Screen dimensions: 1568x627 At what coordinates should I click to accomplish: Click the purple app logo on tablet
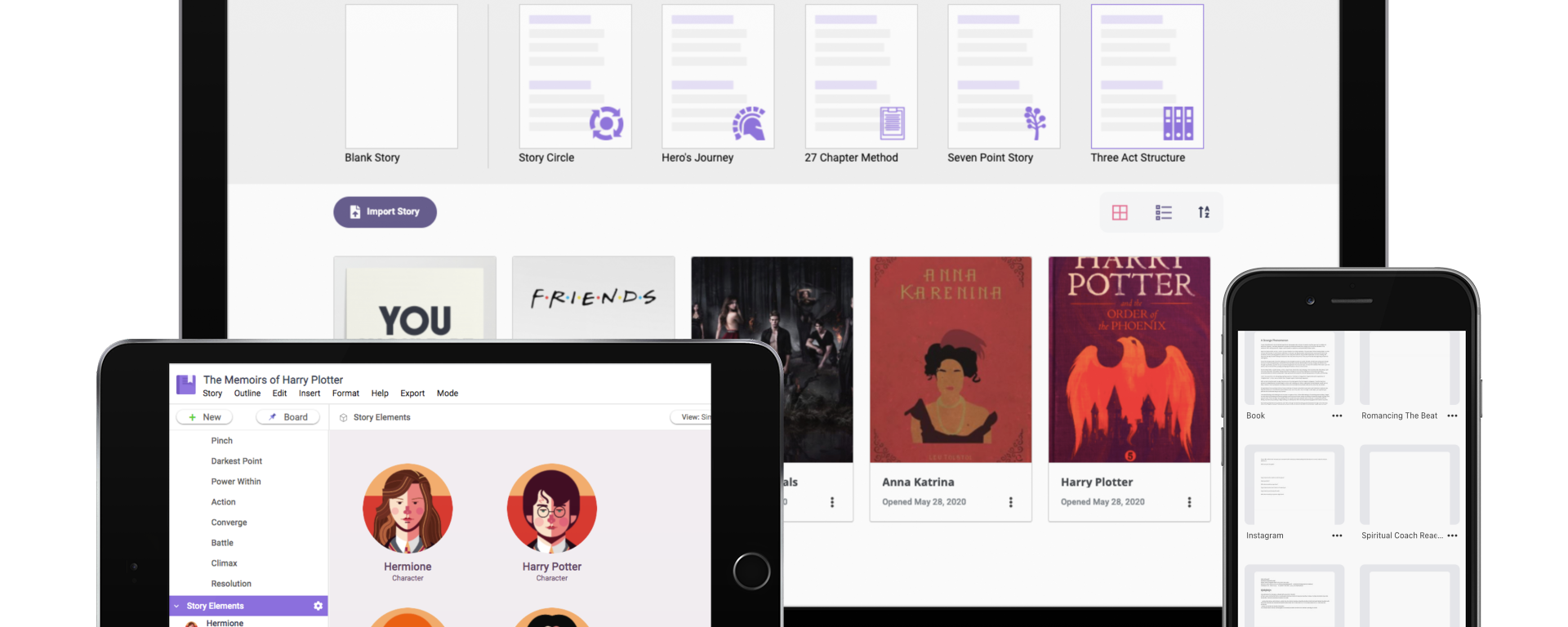tap(186, 385)
